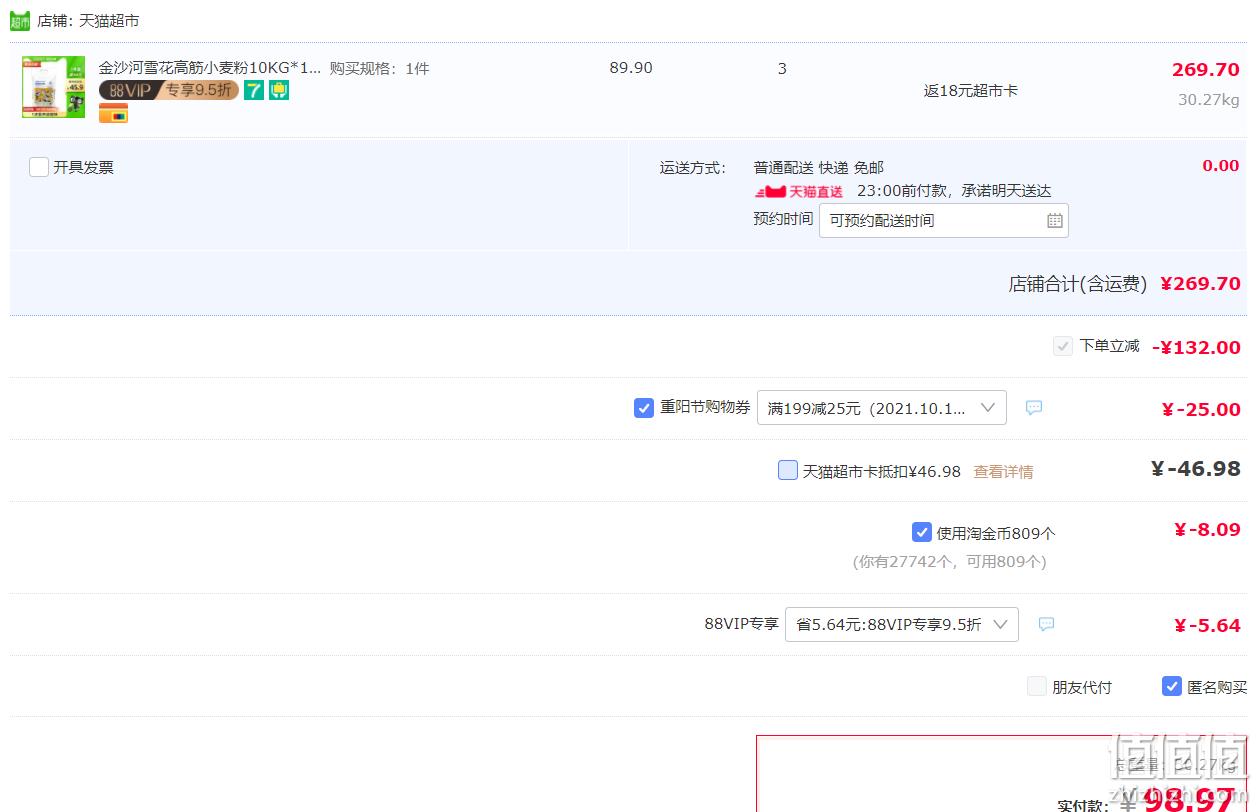Click the store total amount ¥269.70
Viewport: 1258px width, 812px height.
1200,284
